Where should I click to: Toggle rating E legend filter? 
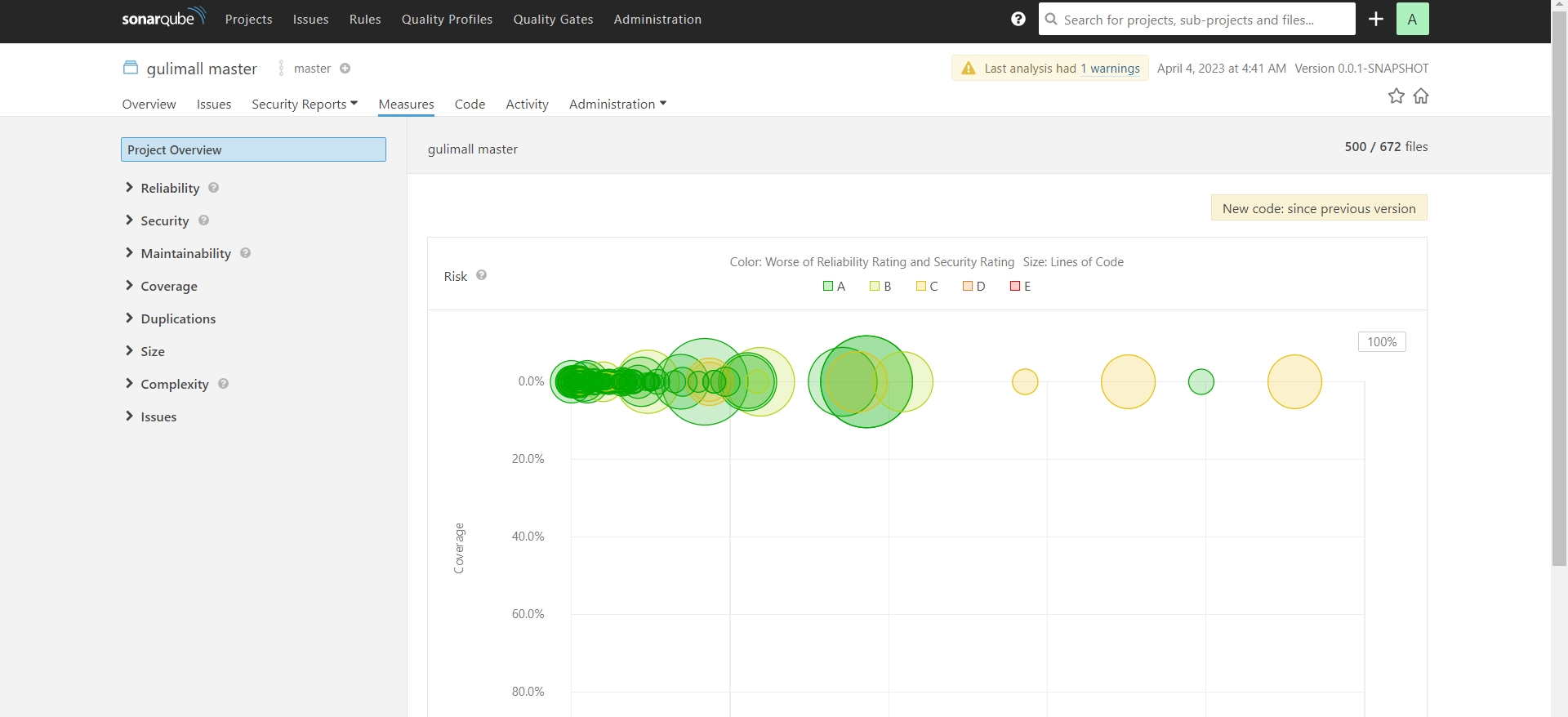(x=1020, y=286)
